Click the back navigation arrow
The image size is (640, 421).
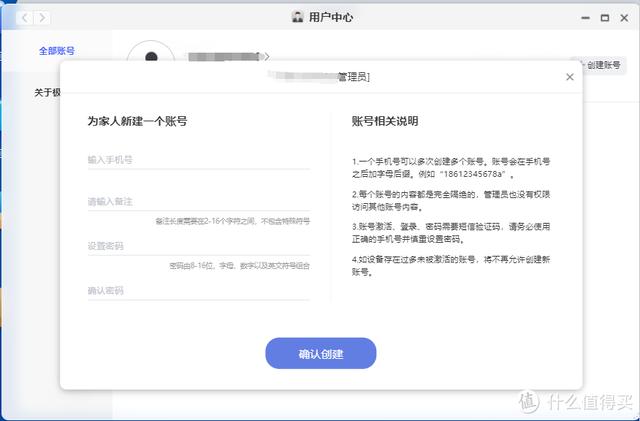point(25,18)
